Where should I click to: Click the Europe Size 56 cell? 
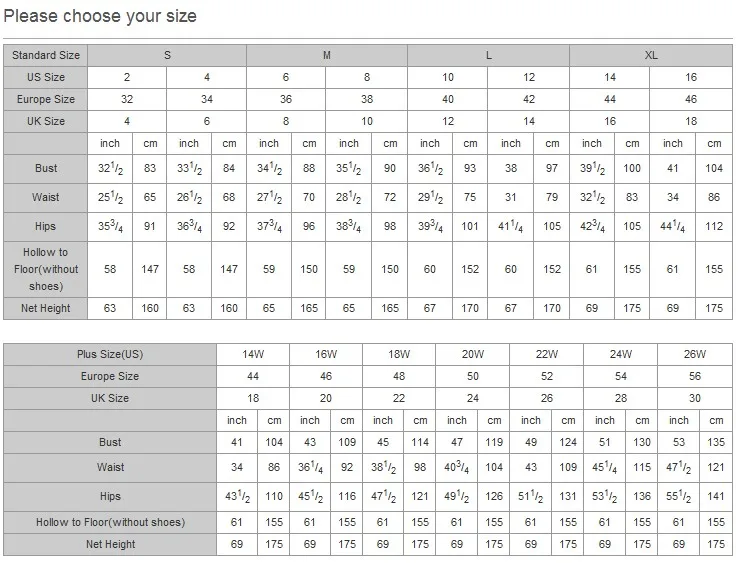[694, 376]
